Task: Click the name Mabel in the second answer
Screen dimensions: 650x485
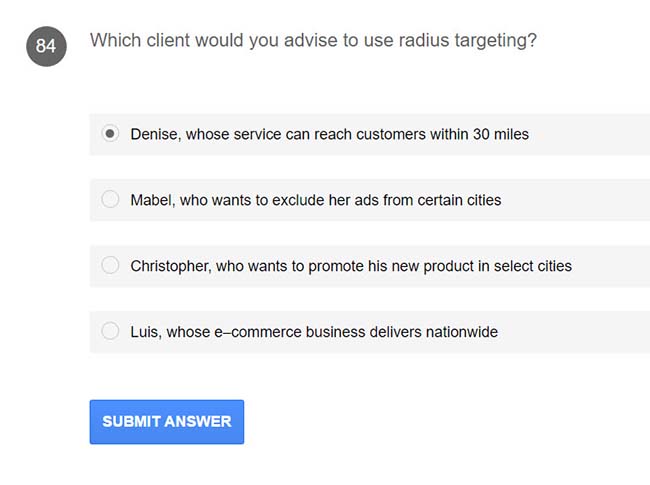Action: point(152,200)
